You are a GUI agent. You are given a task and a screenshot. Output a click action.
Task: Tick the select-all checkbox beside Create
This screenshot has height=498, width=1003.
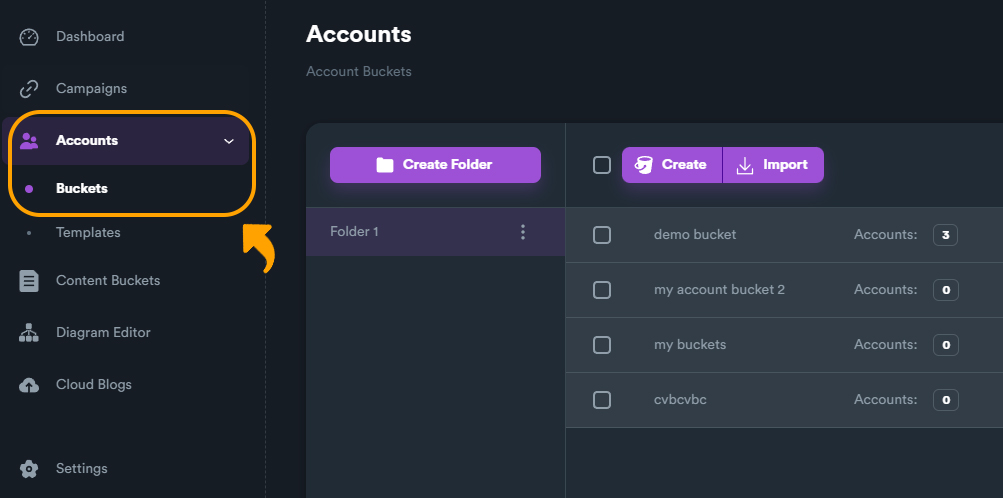[602, 165]
